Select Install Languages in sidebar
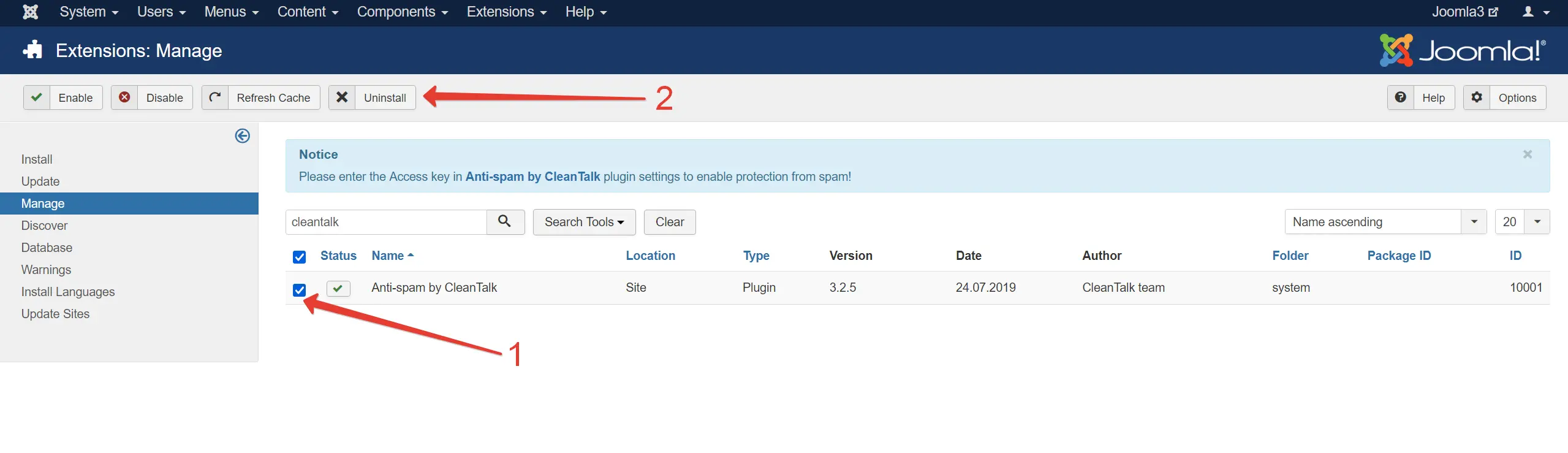The image size is (1568, 453). tap(68, 292)
